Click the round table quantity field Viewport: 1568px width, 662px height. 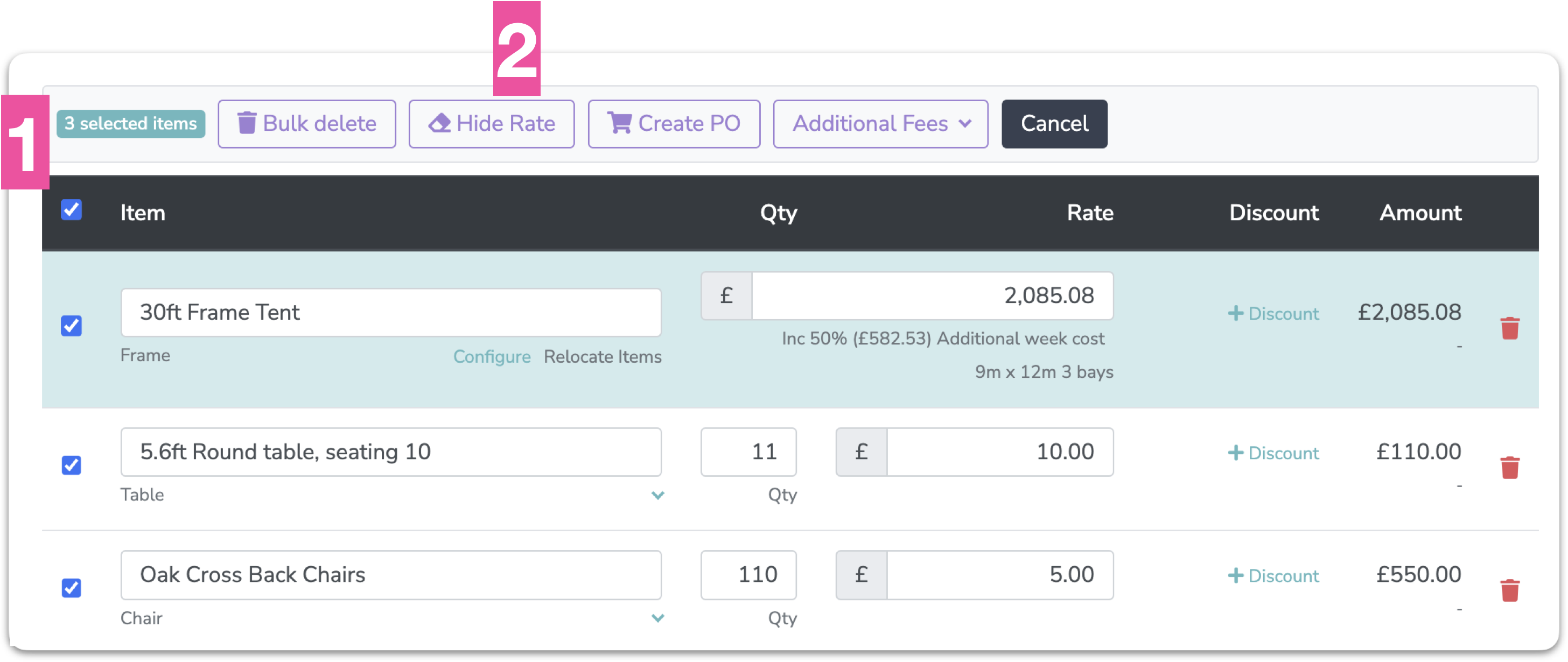click(748, 452)
